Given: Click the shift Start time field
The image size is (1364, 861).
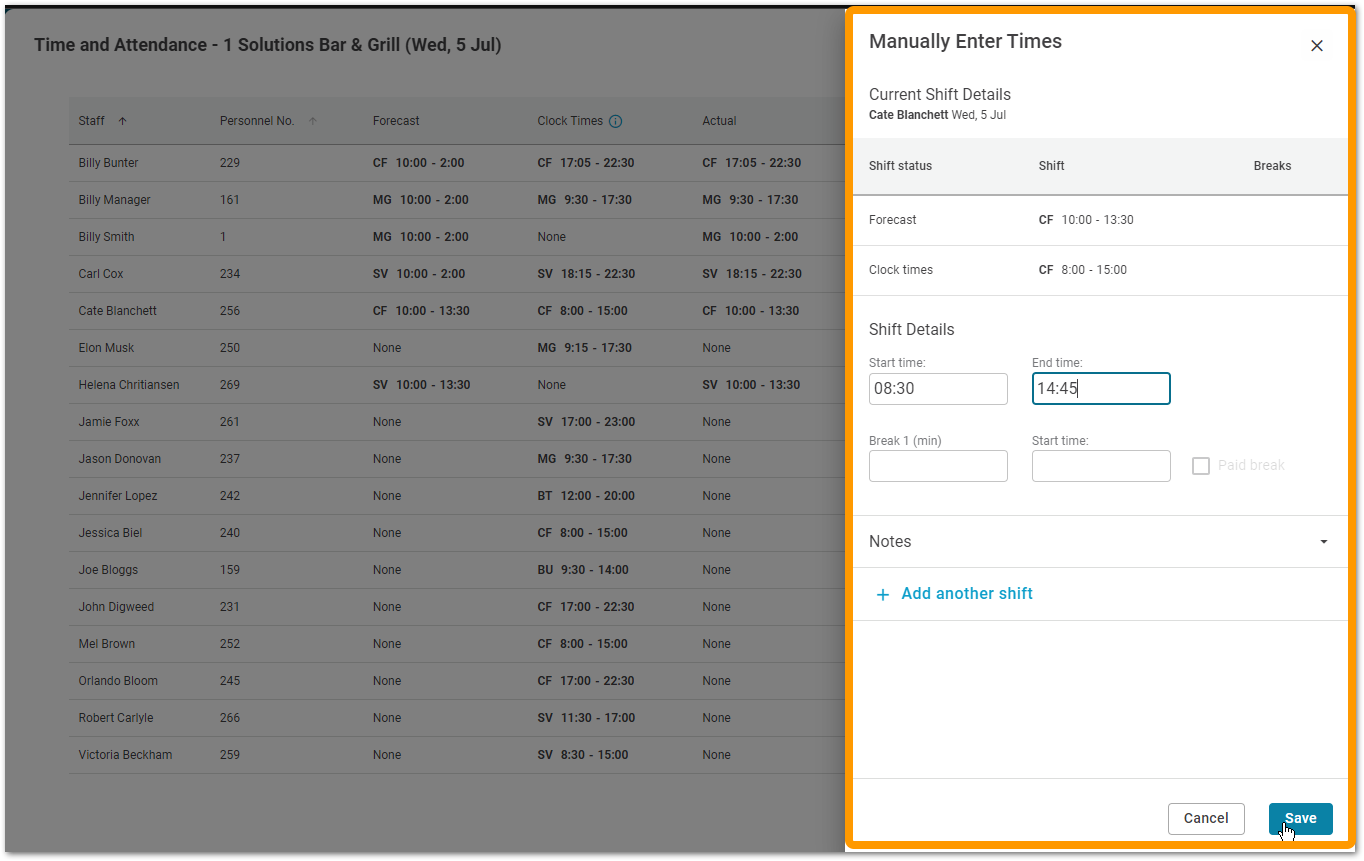Looking at the screenshot, I should click(x=938, y=389).
